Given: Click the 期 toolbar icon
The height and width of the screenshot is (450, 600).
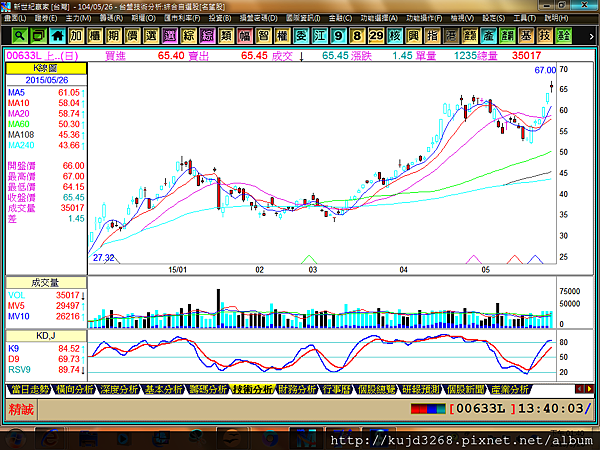Looking at the screenshot, I should tap(113, 36).
